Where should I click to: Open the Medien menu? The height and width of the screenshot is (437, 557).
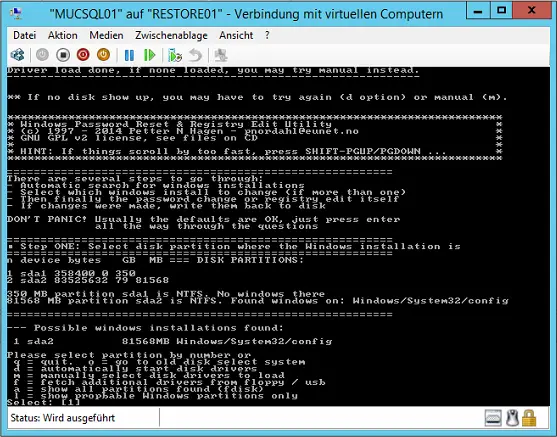point(106,35)
